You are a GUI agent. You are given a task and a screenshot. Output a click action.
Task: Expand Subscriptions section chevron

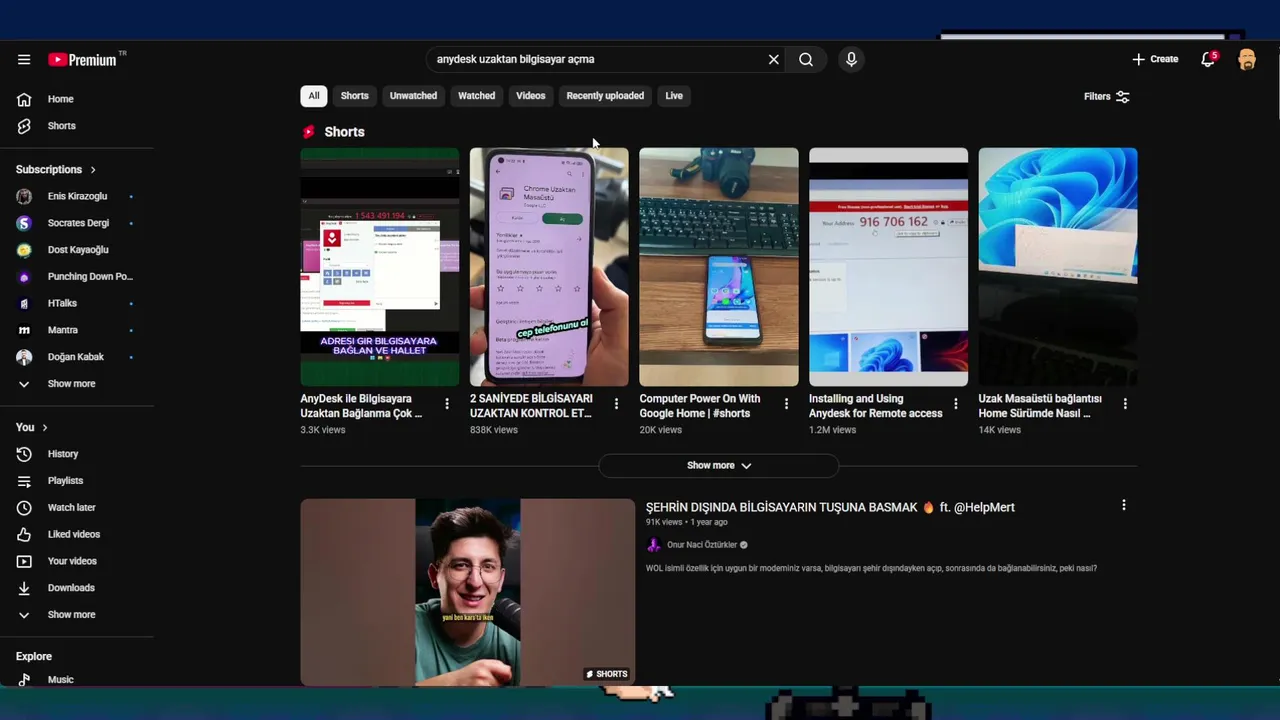click(93, 170)
